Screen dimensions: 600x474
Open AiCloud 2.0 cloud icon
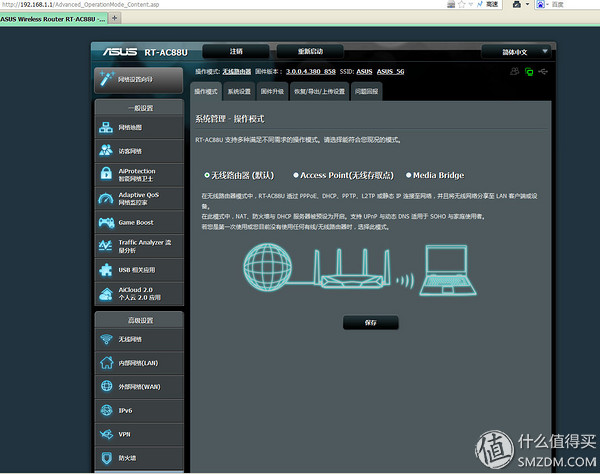[x=106, y=293]
